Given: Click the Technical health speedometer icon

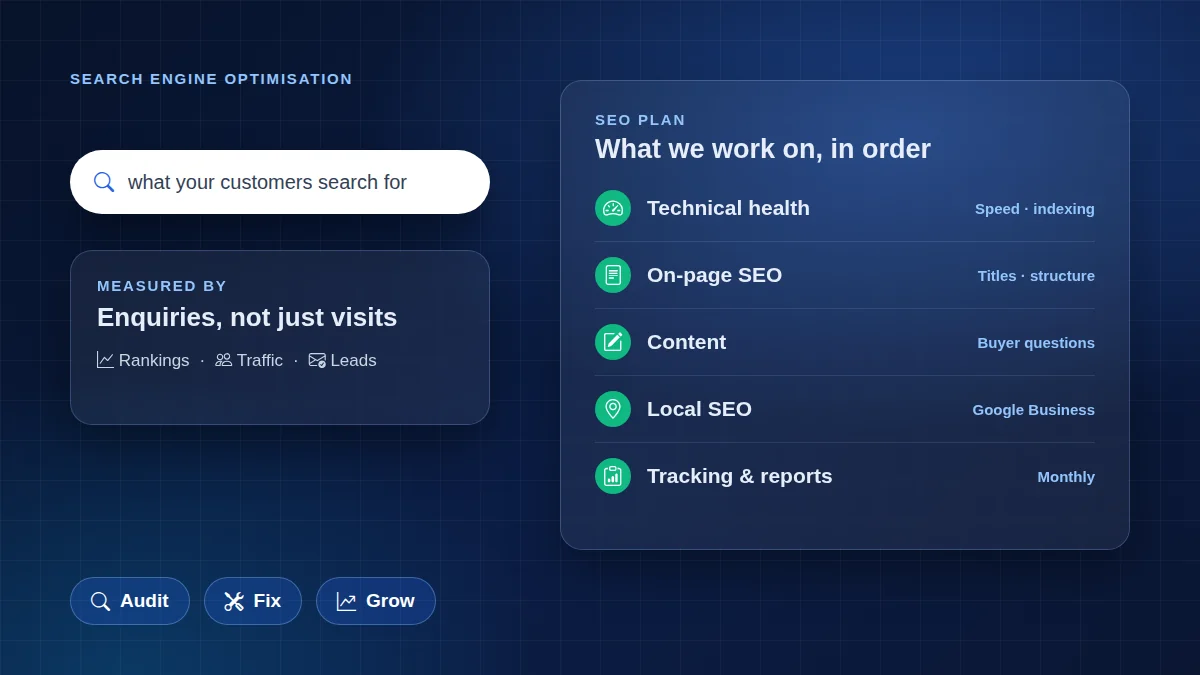Looking at the screenshot, I should coord(613,208).
